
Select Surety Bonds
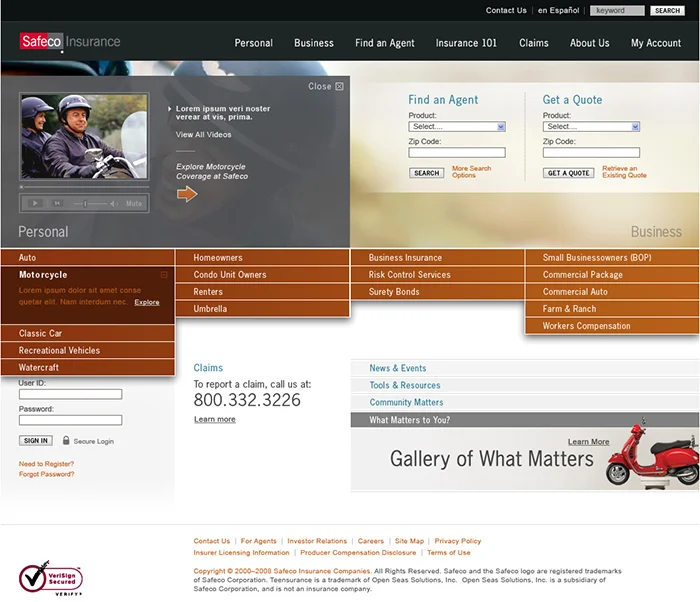(438, 292)
